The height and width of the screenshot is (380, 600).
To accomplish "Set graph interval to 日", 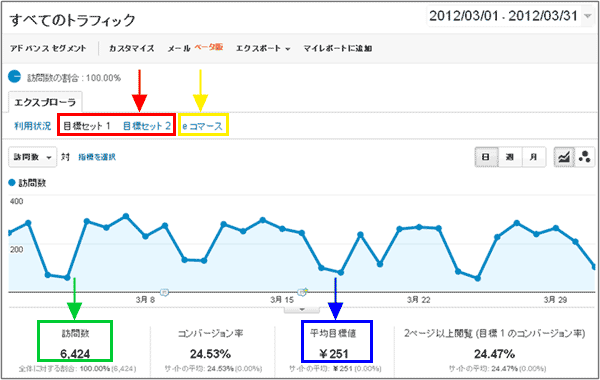I will (x=486, y=157).
